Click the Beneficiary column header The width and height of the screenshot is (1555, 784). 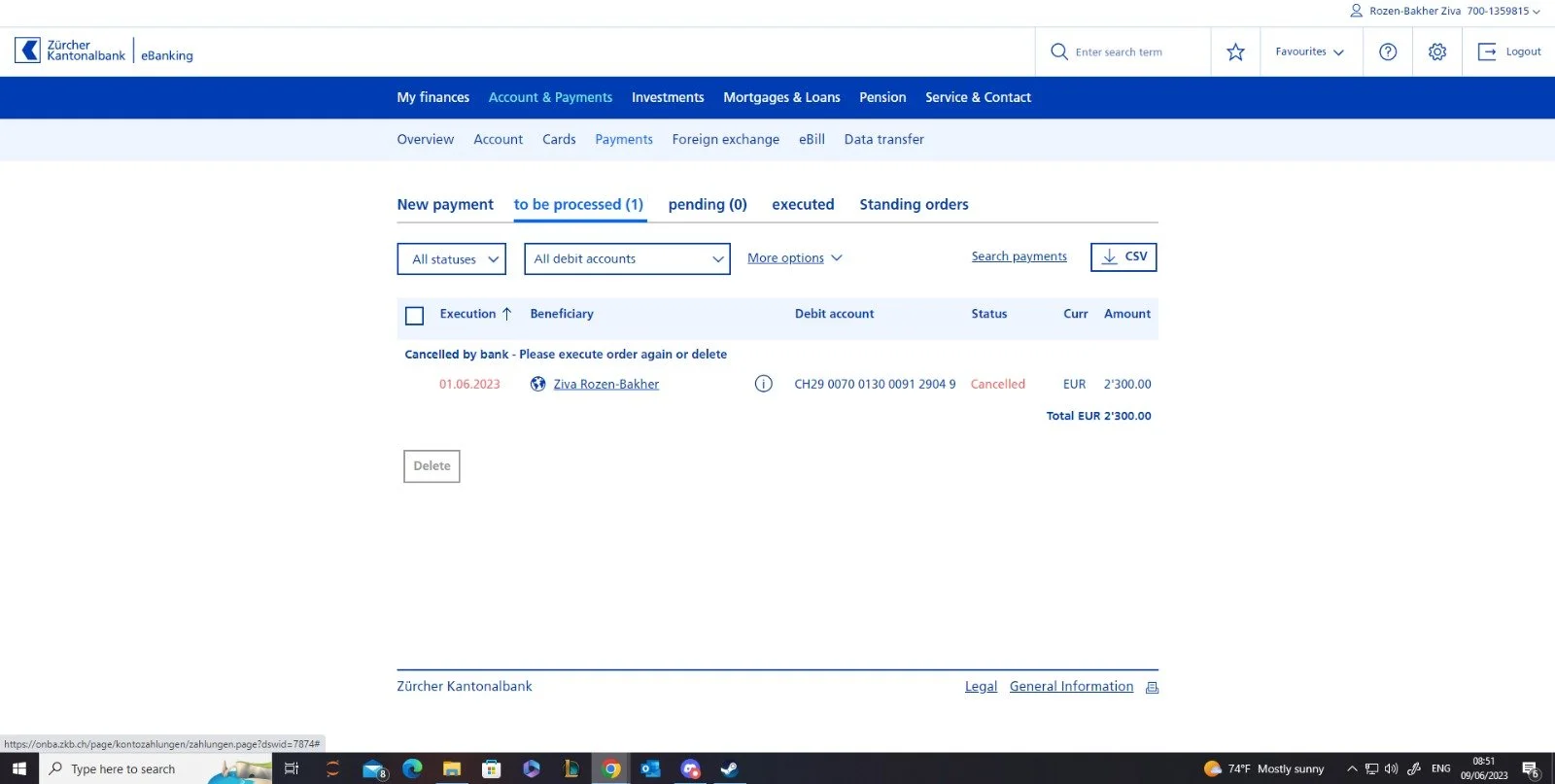(562, 314)
